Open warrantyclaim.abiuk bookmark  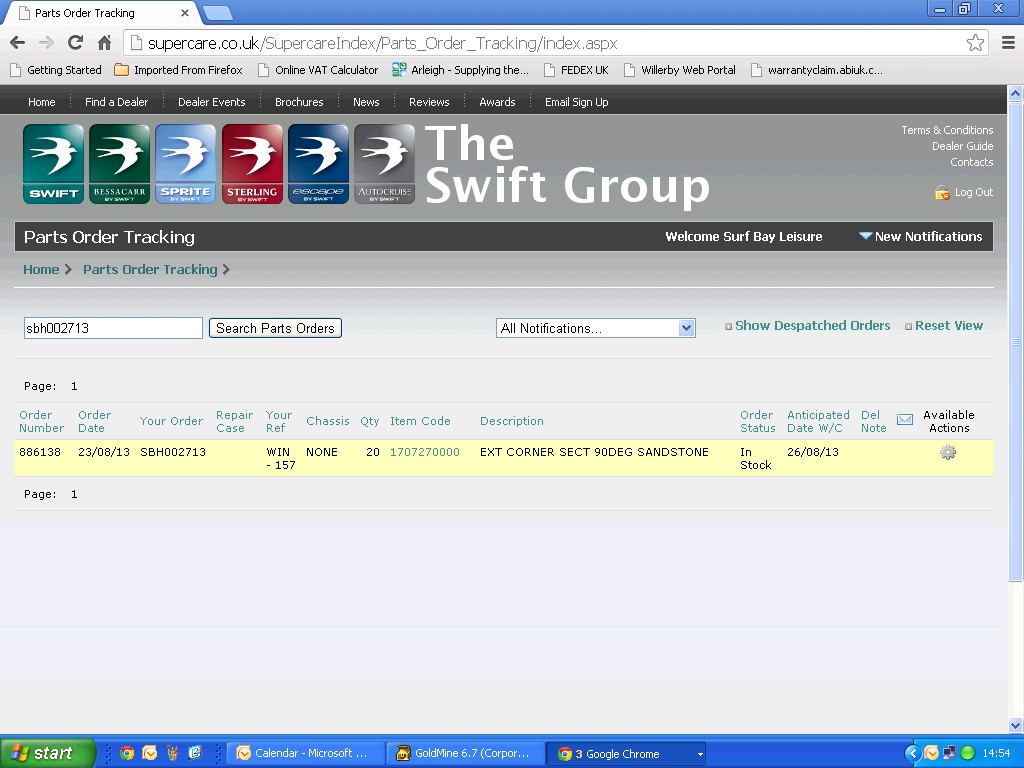[816, 70]
